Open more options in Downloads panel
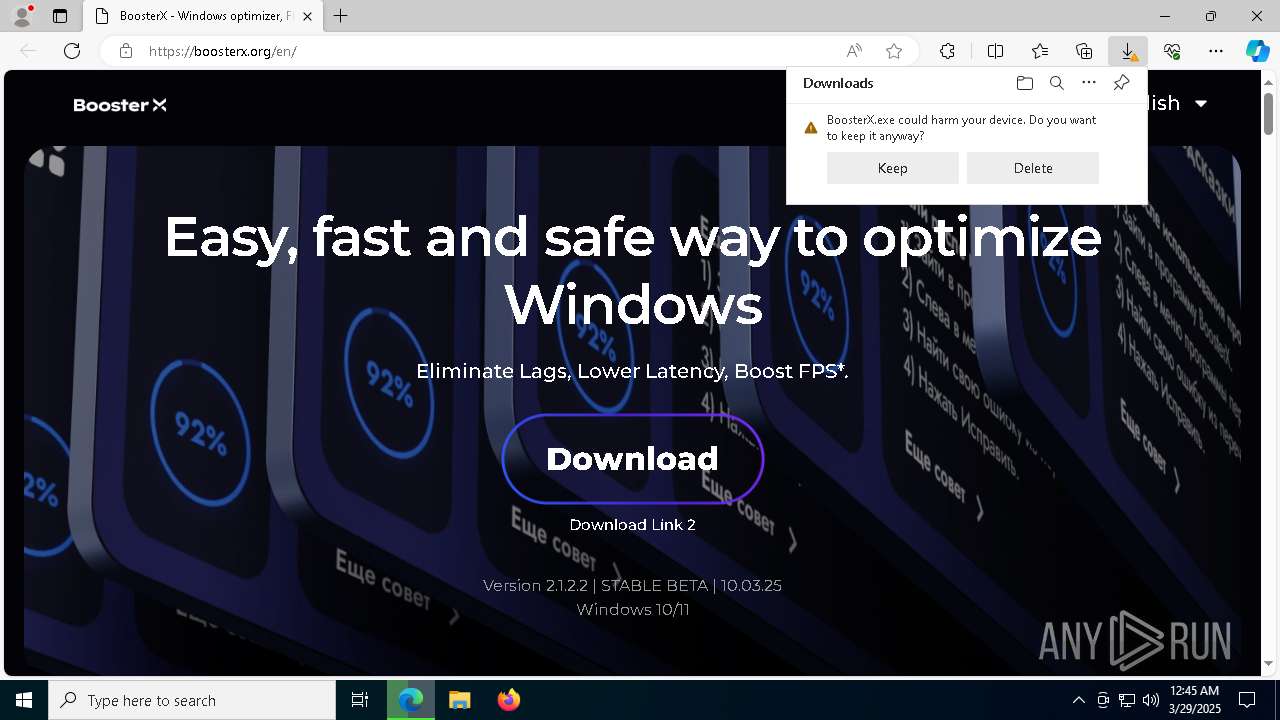Viewport: 1280px width, 720px height. click(1089, 83)
